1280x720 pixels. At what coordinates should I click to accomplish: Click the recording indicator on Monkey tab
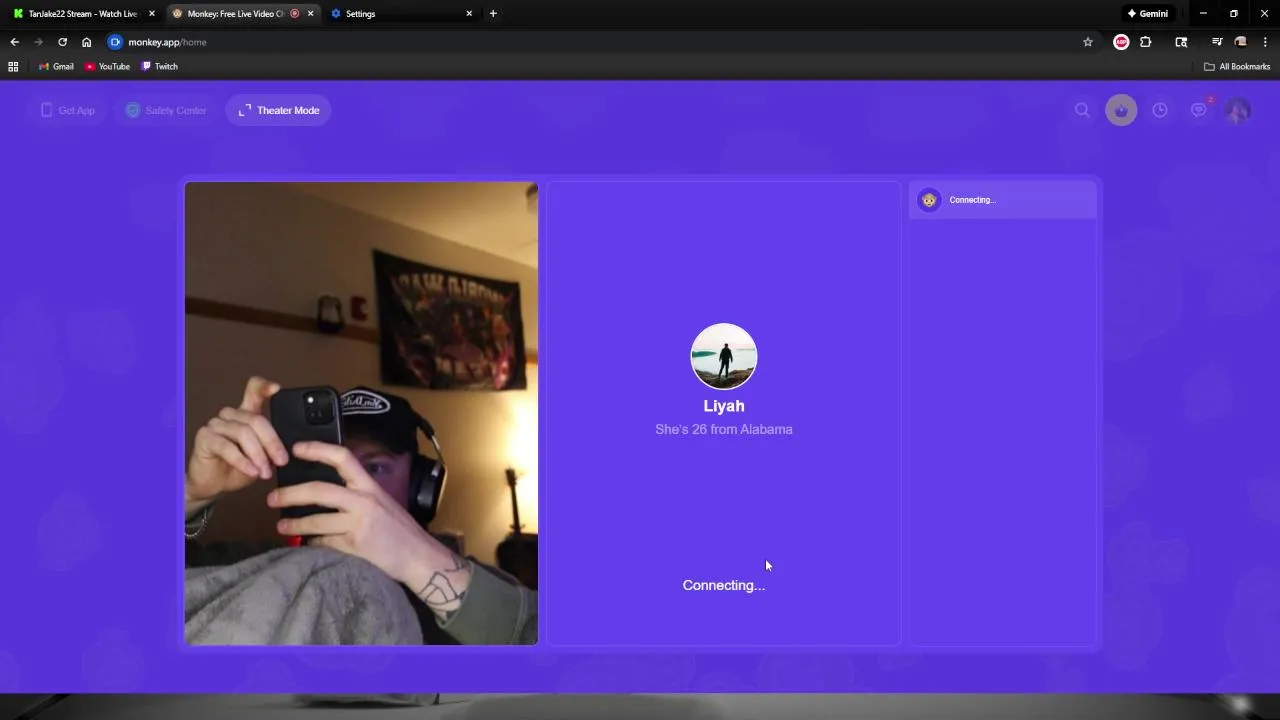[294, 14]
